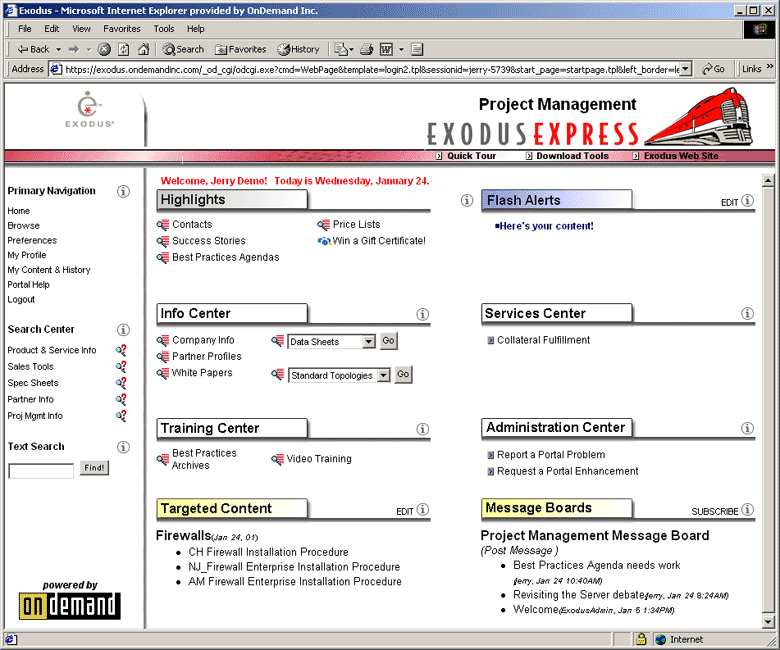Open the Search toolbar button

tap(183, 49)
